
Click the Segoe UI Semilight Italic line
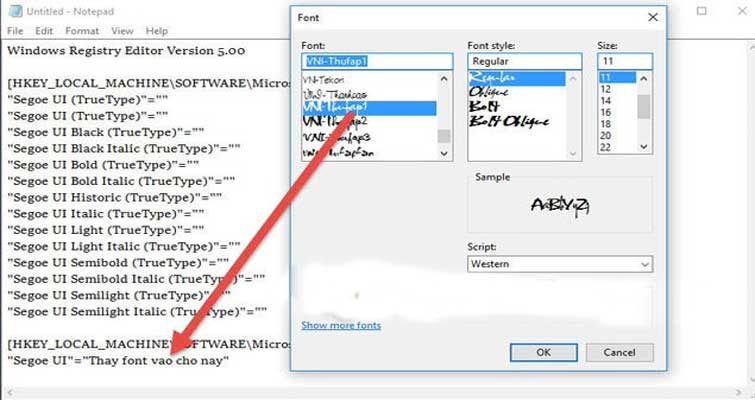click(x=137, y=312)
